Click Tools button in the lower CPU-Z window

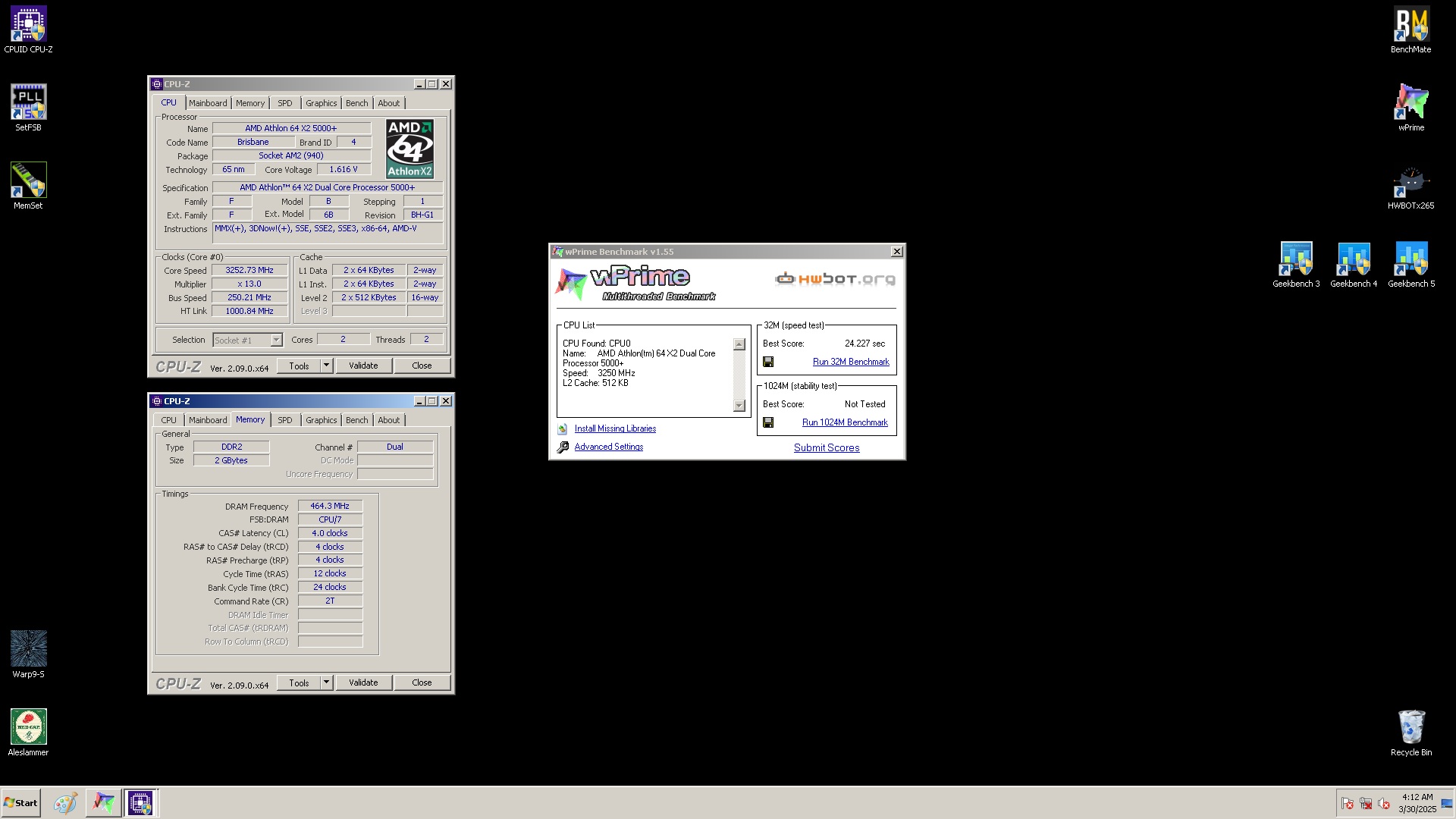(x=299, y=682)
